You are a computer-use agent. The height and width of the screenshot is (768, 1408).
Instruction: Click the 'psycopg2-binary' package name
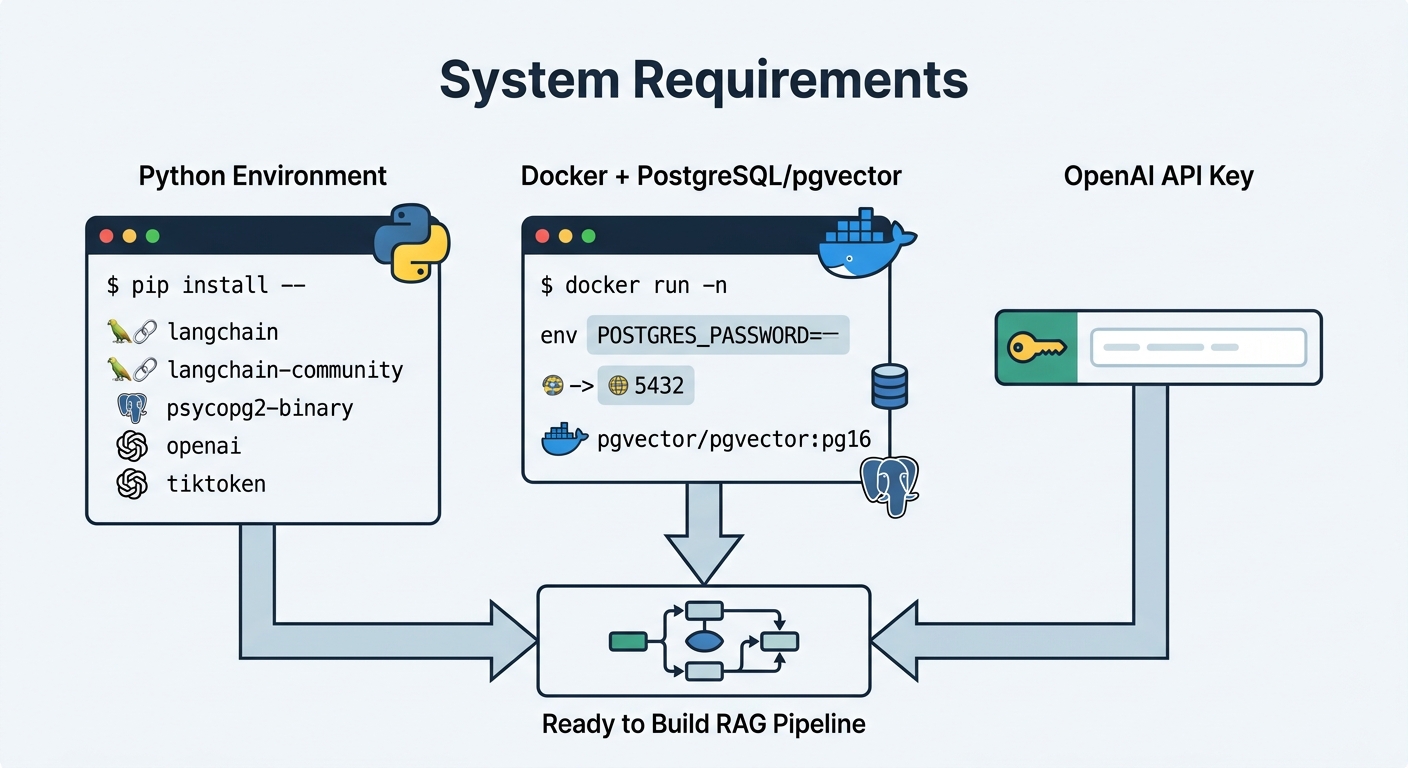(x=260, y=409)
